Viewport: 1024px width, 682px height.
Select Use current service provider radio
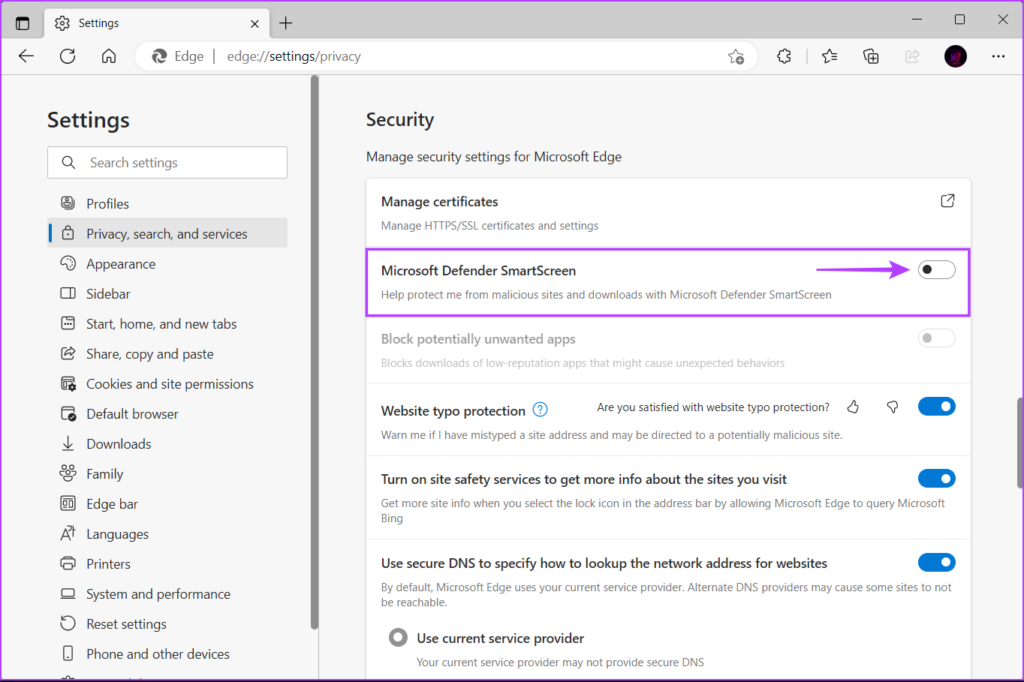pyautogui.click(x=398, y=638)
